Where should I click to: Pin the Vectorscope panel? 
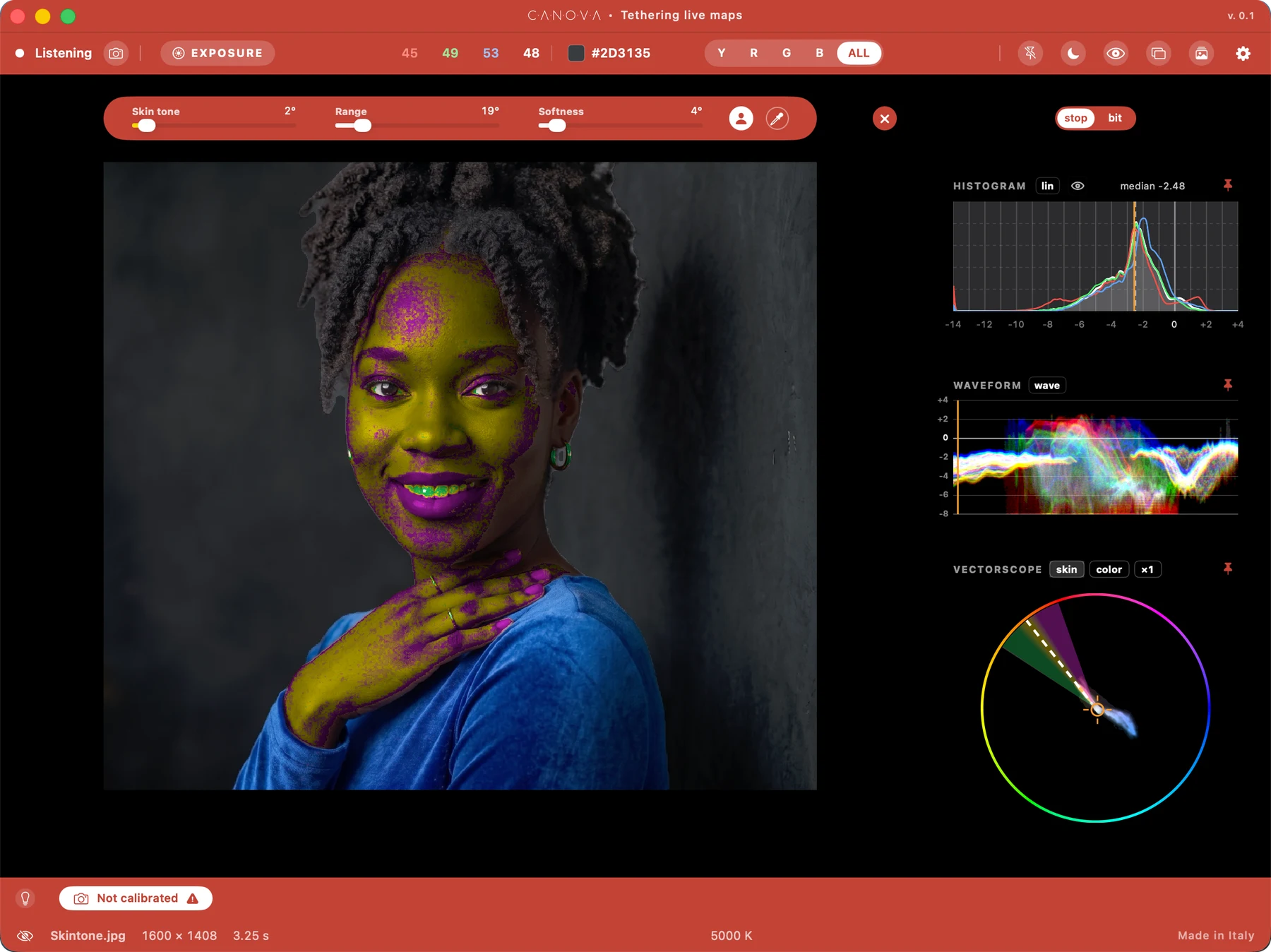pyautogui.click(x=1228, y=569)
